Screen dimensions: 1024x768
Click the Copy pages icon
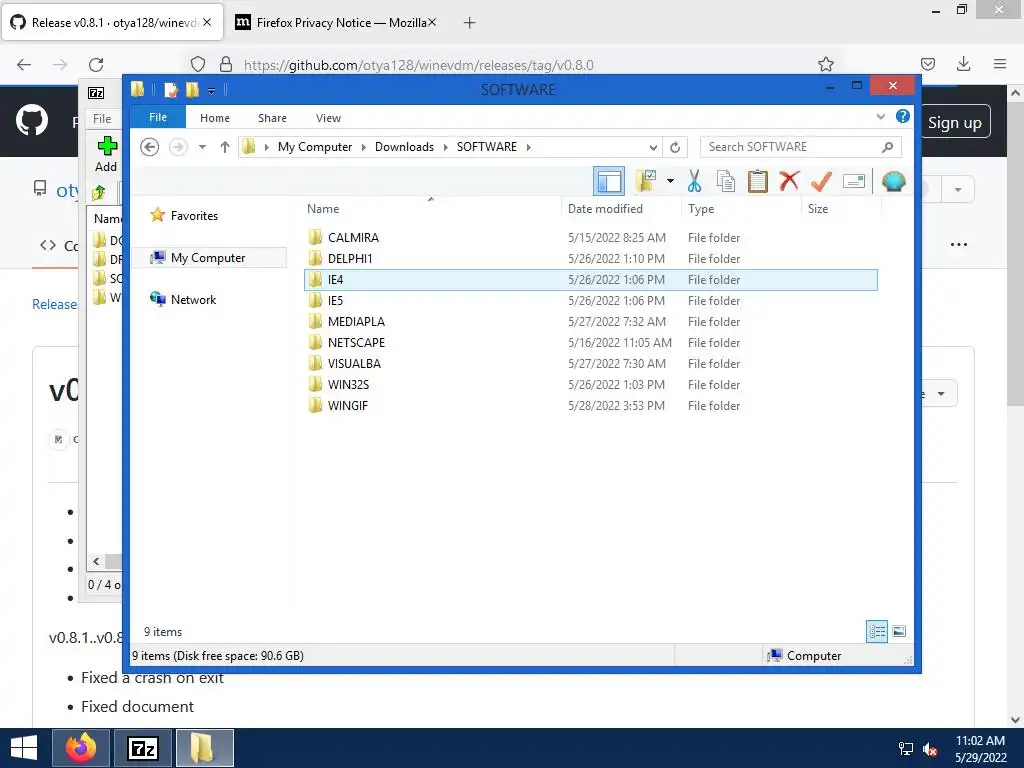click(x=726, y=181)
